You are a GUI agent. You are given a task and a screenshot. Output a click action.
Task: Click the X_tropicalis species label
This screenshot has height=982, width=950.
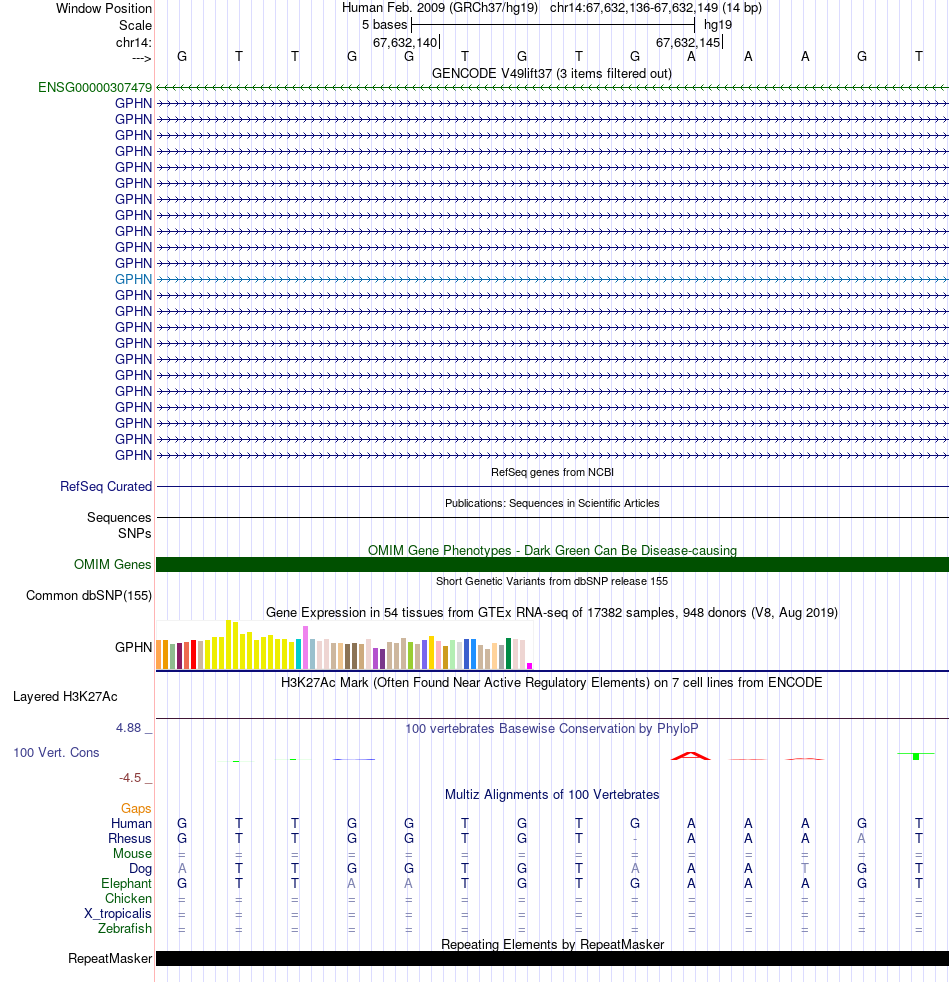118,914
